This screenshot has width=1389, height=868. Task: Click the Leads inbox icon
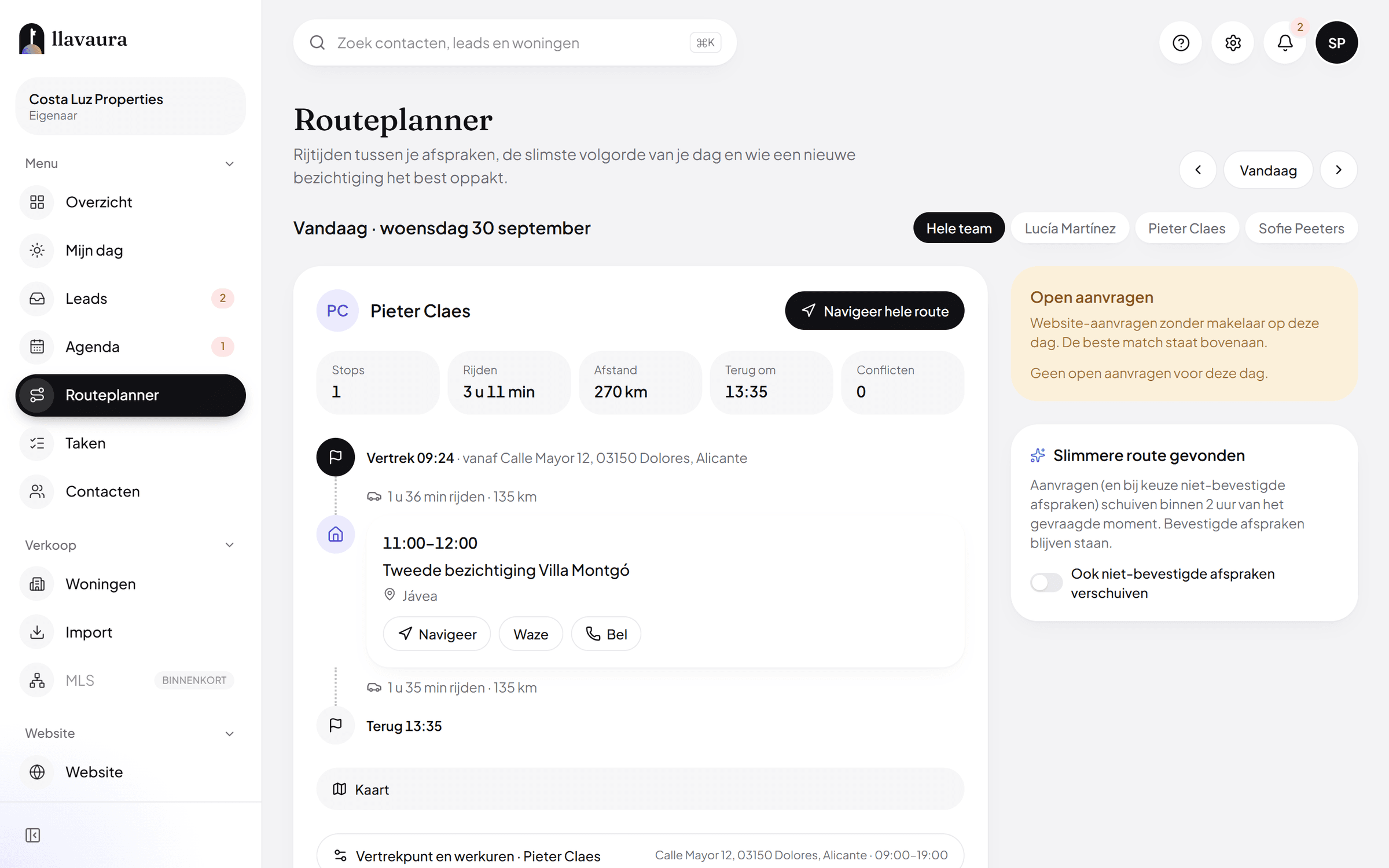(37, 299)
